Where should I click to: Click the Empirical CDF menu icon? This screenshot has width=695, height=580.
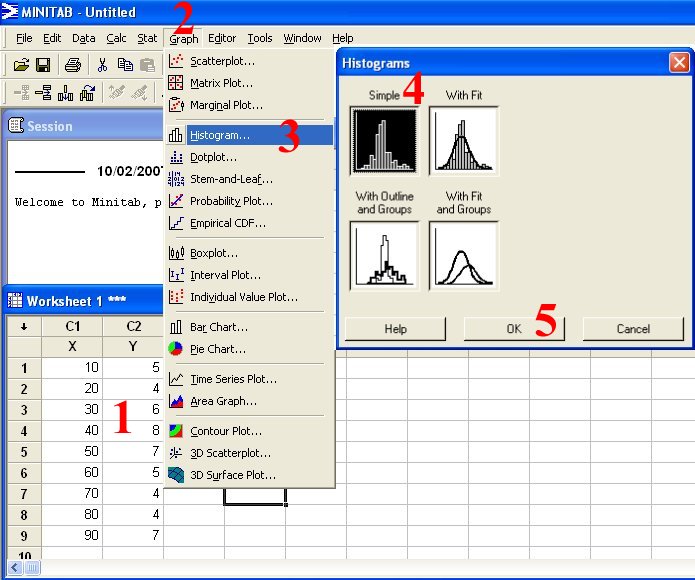coord(176,223)
